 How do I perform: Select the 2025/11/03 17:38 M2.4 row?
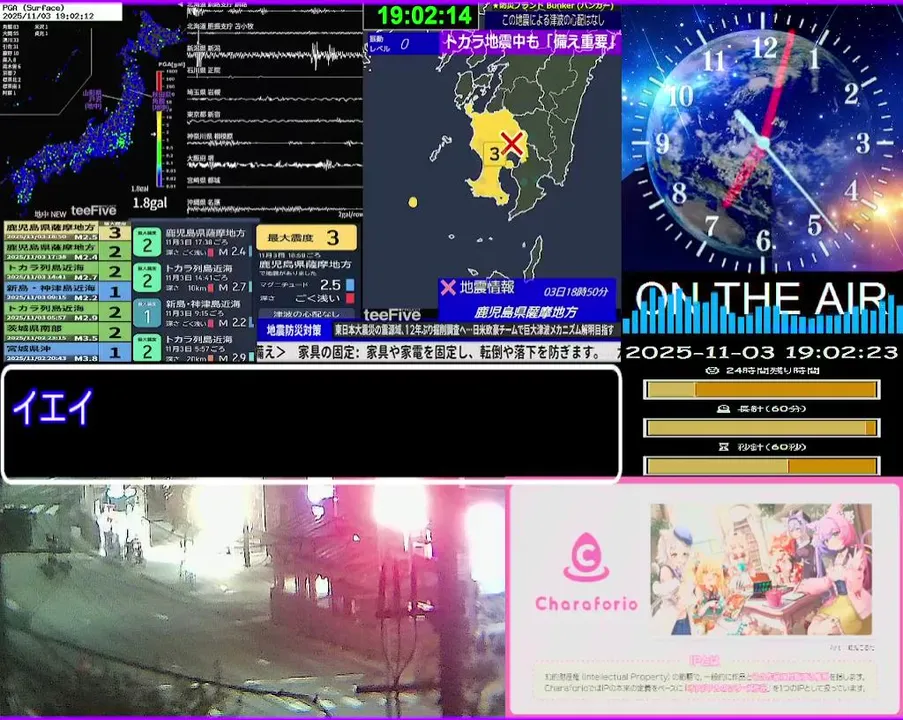(67, 251)
